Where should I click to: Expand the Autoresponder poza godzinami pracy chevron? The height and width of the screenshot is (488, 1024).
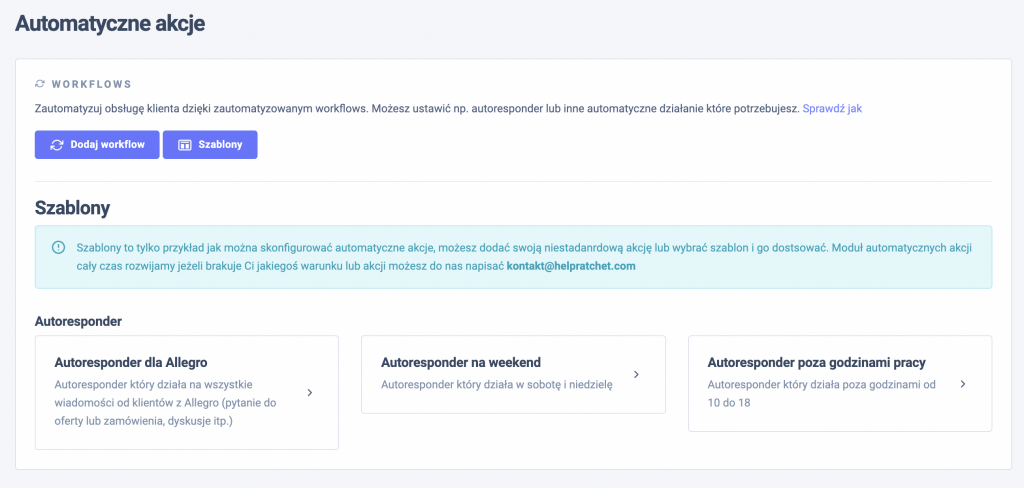point(963,384)
